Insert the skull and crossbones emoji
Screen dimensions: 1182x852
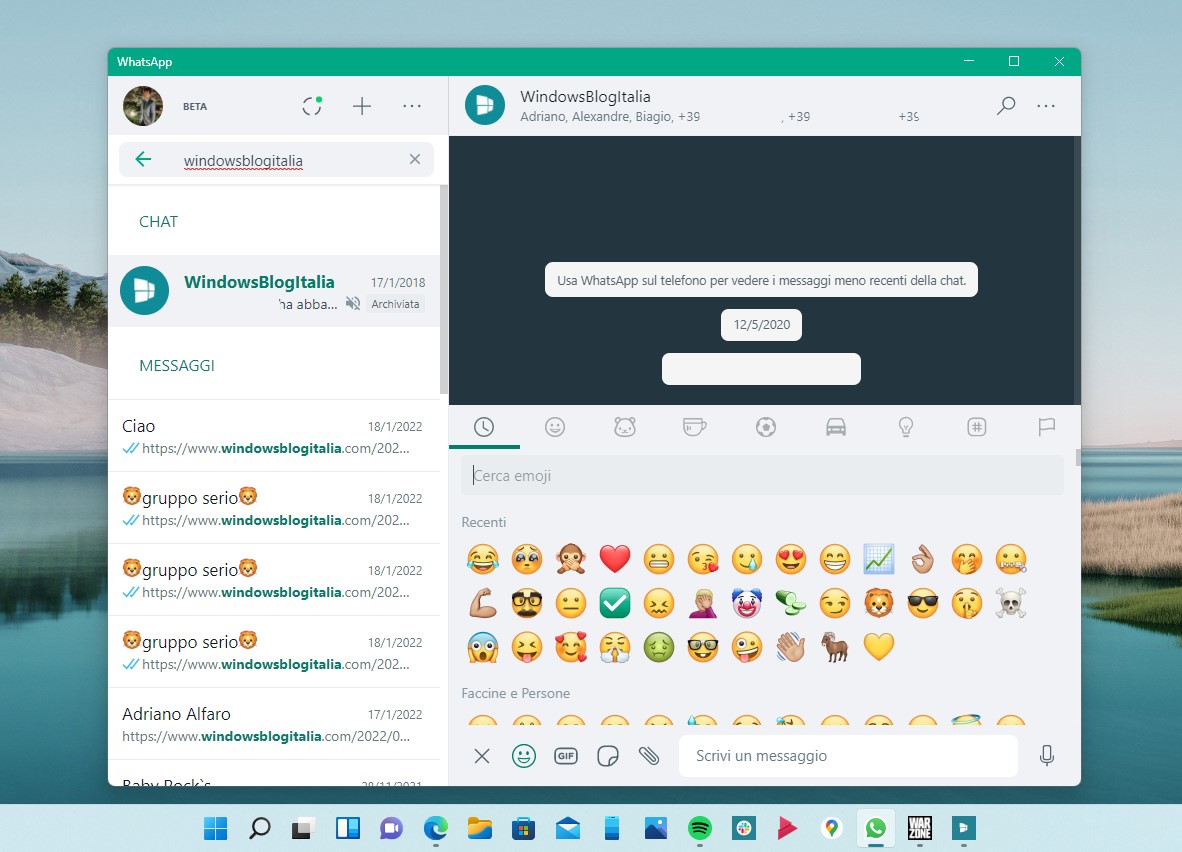pyautogui.click(x=1011, y=603)
